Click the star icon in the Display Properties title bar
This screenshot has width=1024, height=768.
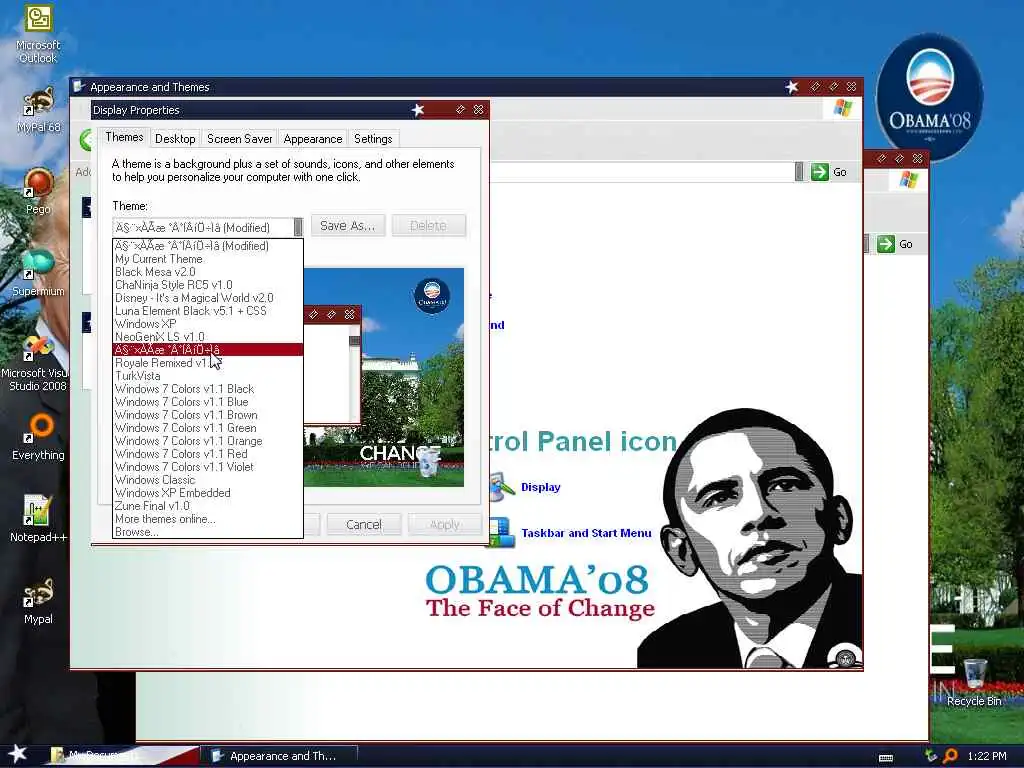point(417,110)
